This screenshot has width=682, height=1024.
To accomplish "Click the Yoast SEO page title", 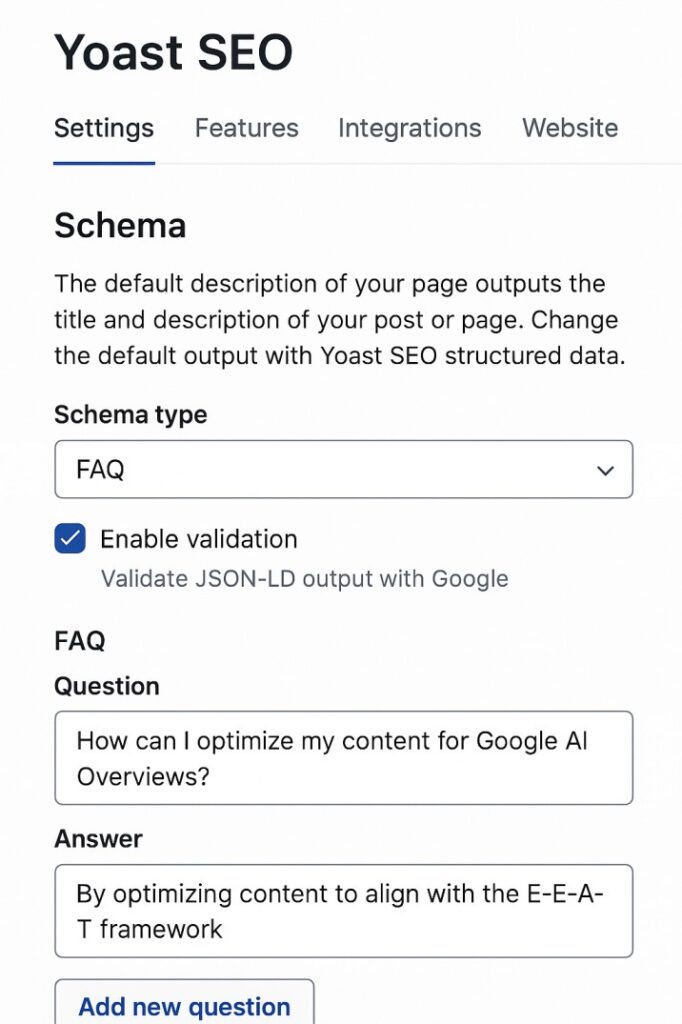I will (173, 52).
